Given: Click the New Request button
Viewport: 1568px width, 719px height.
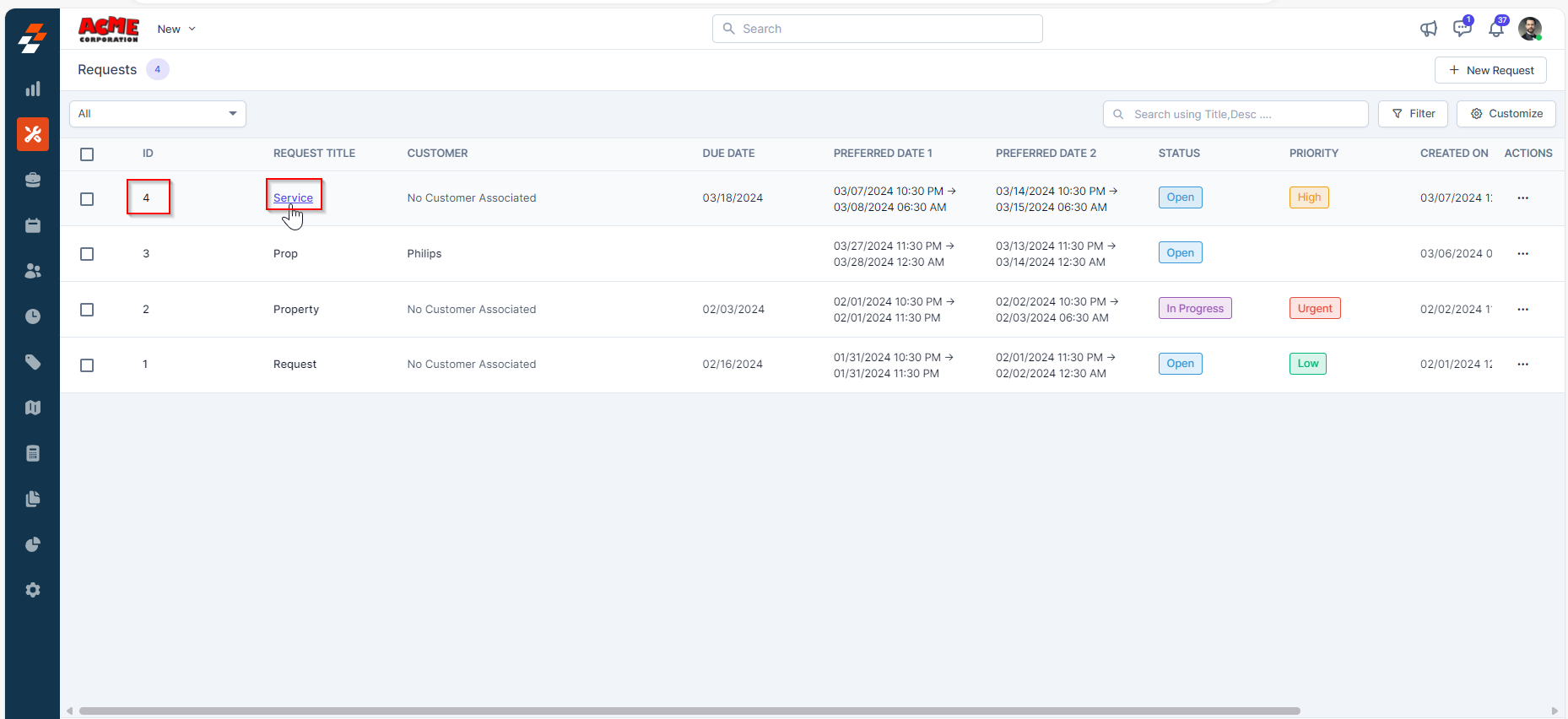Looking at the screenshot, I should click(1490, 70).
